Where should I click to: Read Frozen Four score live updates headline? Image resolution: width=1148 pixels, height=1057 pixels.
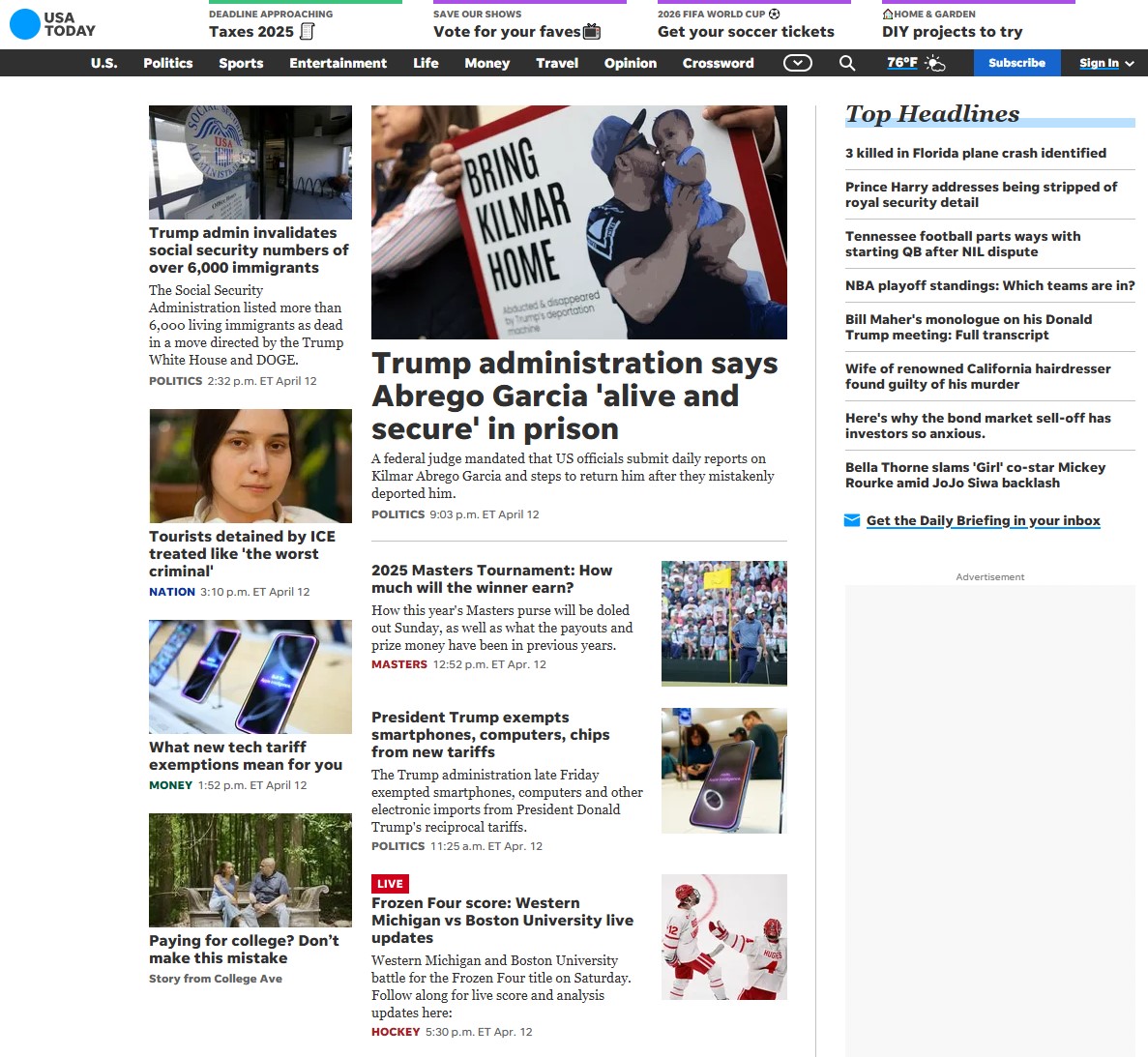point(502,921)
